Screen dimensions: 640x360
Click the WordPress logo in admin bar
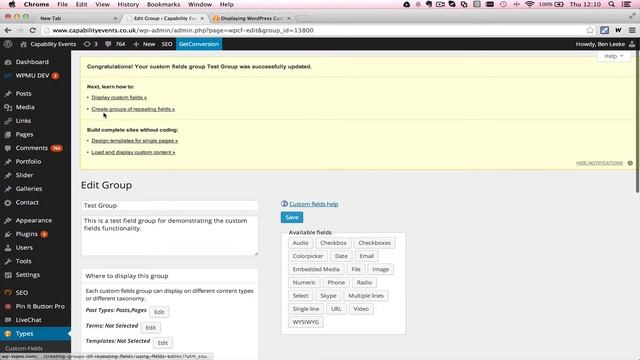(8, 44)
